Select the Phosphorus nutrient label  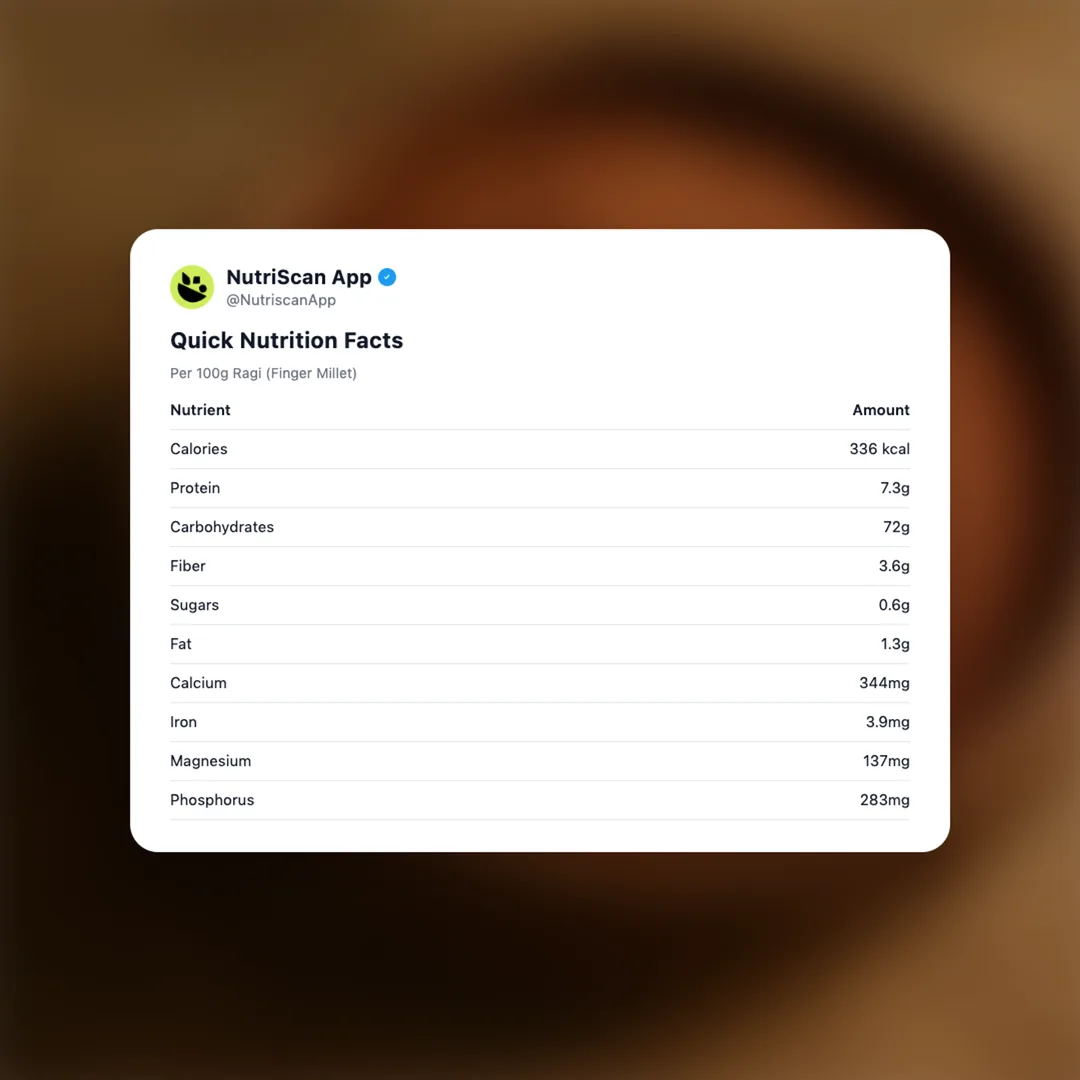[x=212, y=800]
